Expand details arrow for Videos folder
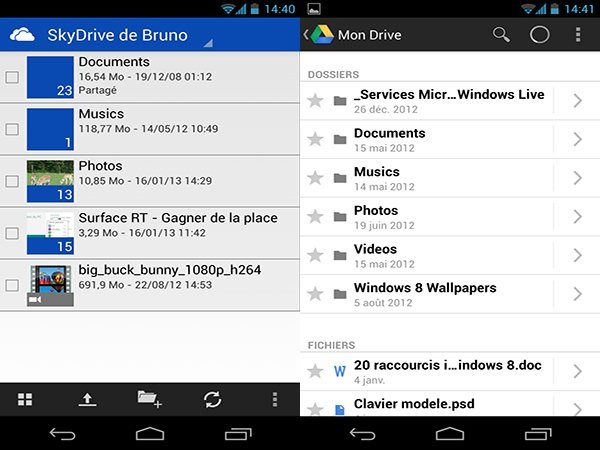Screen dimensions: 600x450 [x=578, y=255]
